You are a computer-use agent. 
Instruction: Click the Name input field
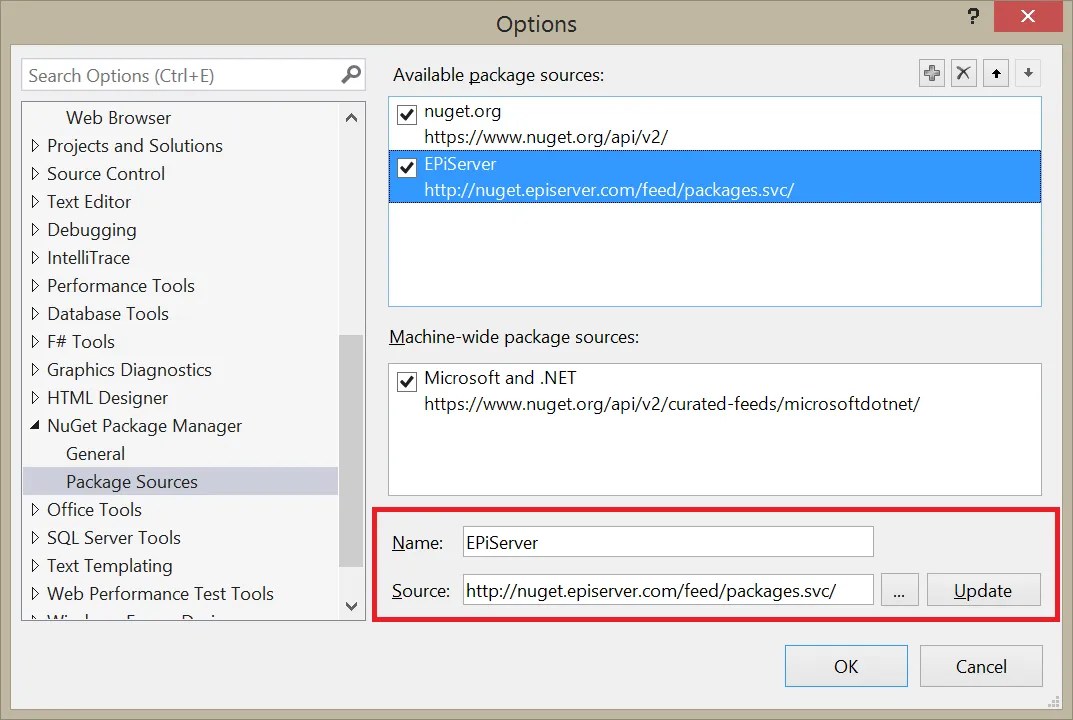click(668, 542)
